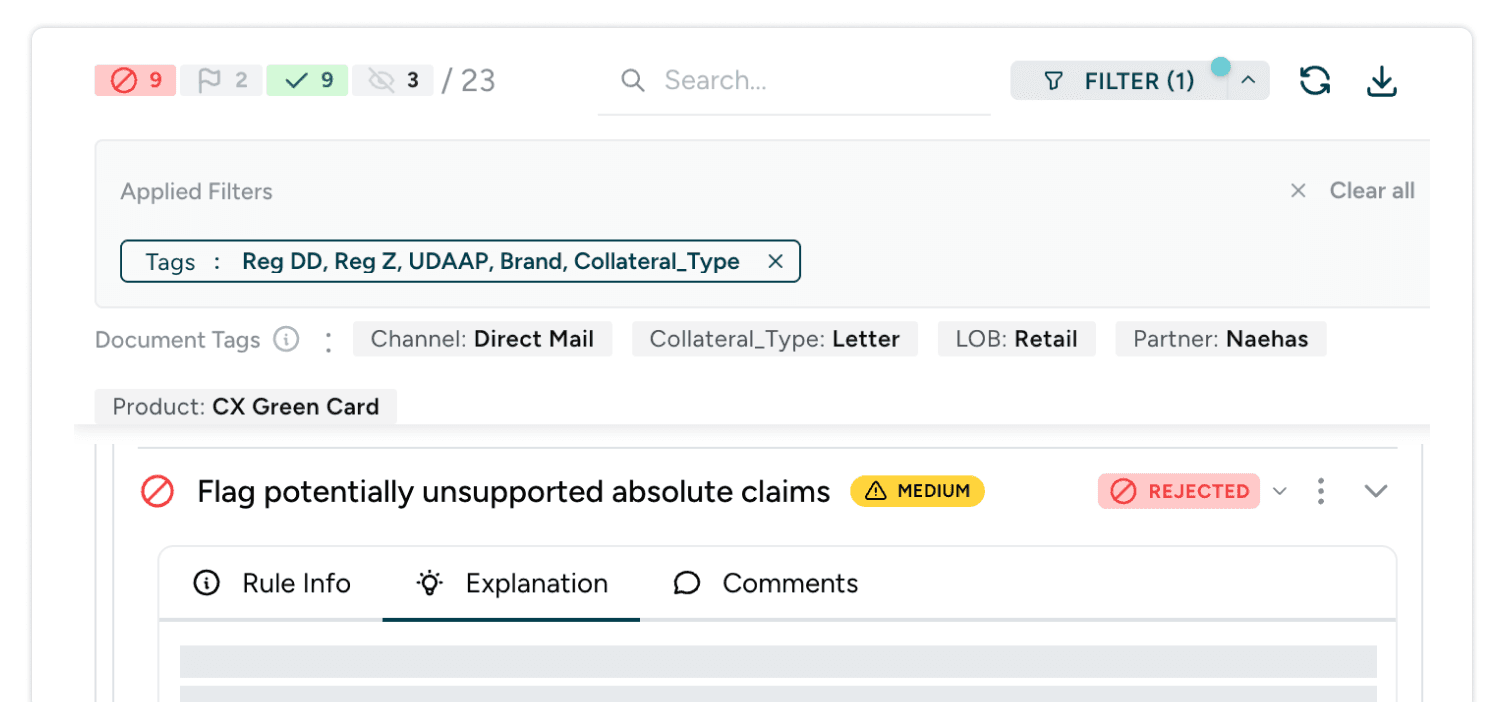Screen dimensions: 1504x702
Task: Open the three-dot menu for the rule
Action: (1321, 491)
